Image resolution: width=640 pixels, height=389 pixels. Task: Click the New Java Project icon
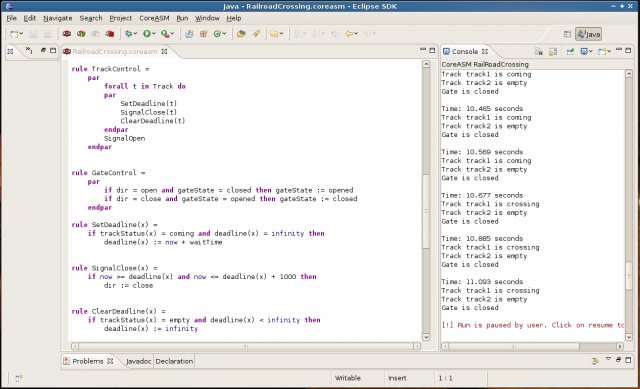point(189,34)
